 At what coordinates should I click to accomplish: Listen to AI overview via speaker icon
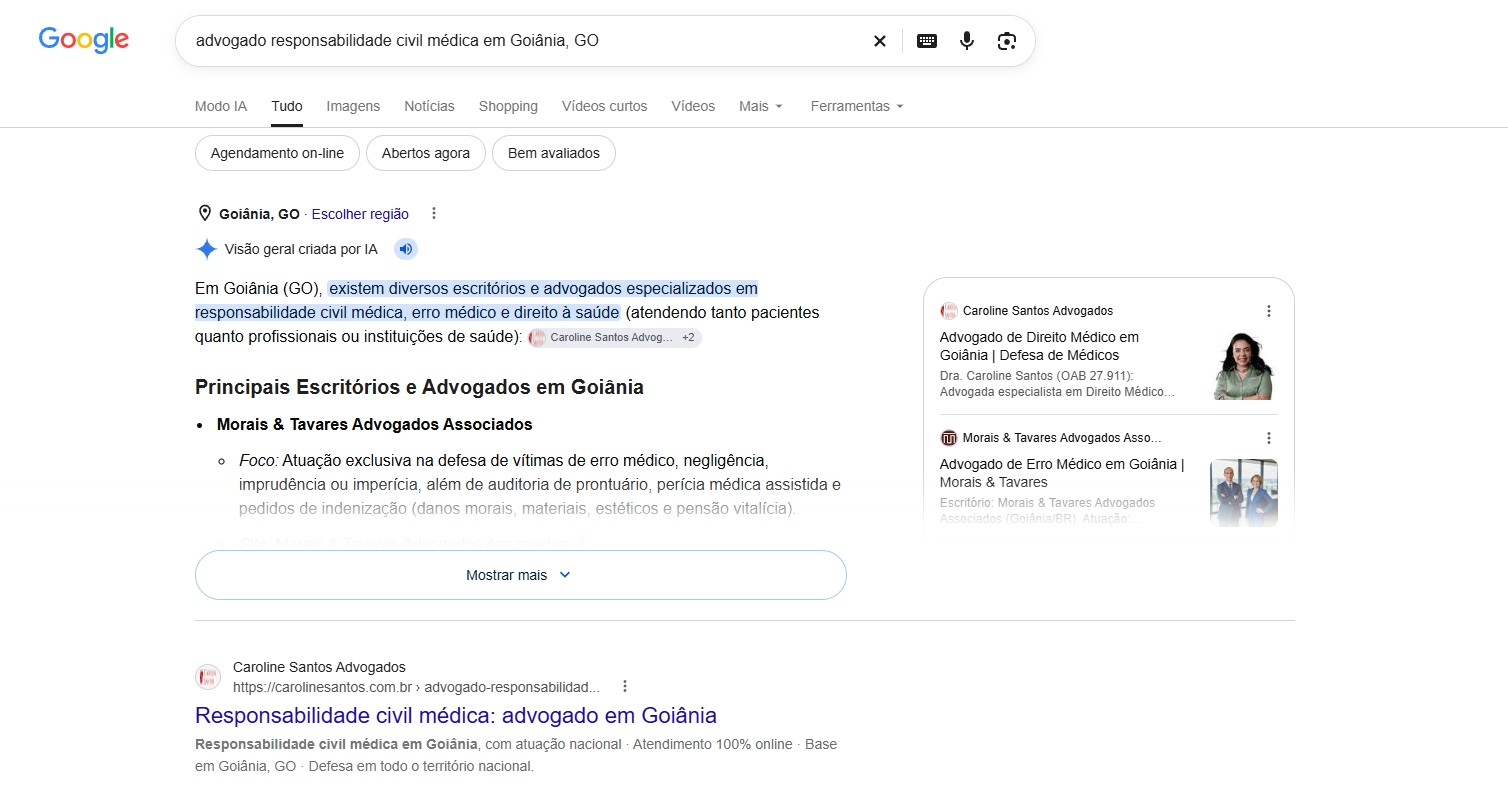[x=405, y=249]
